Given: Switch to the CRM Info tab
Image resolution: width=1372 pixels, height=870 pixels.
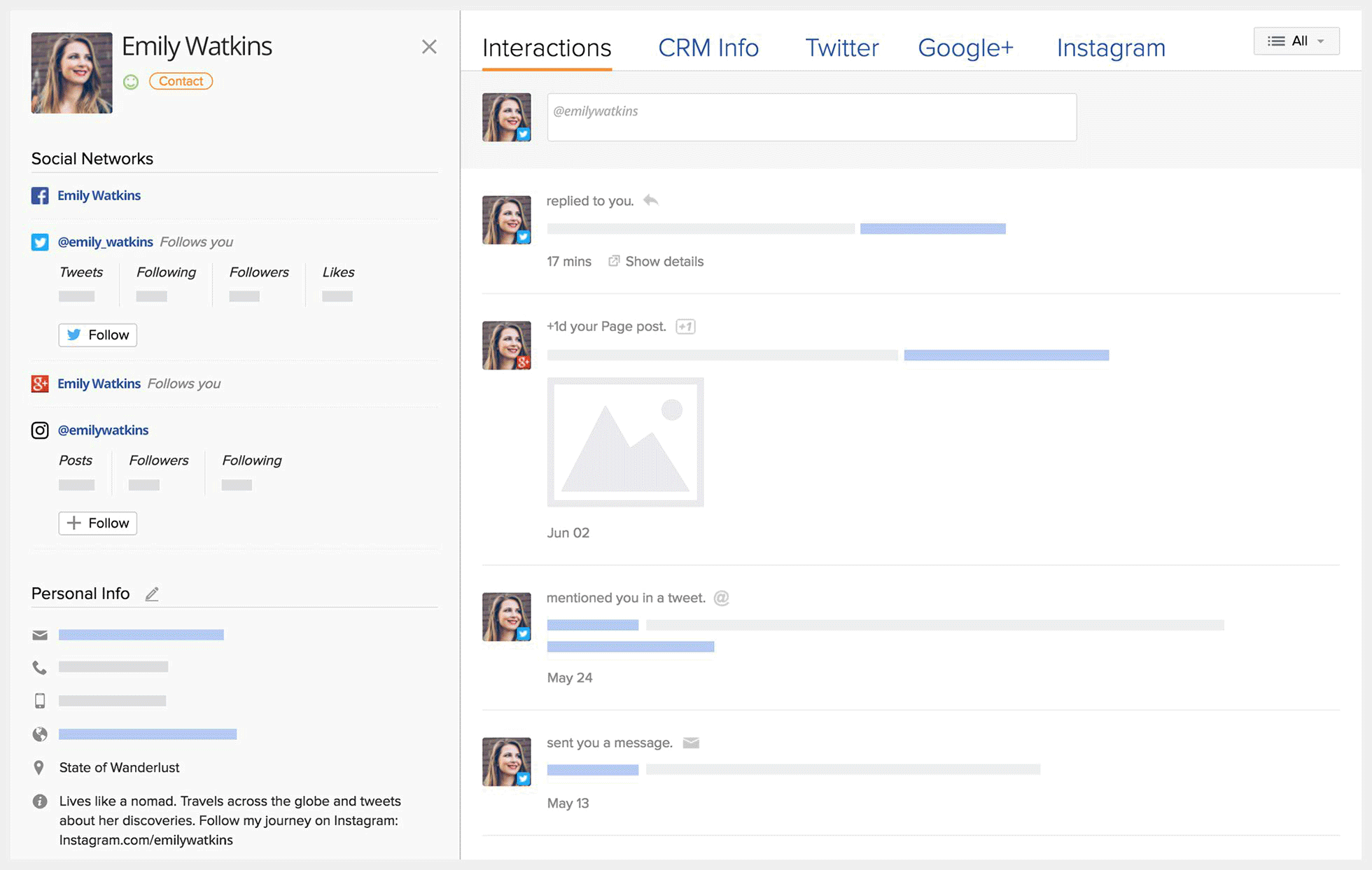Looking at the screenshot, I should (708, 48).
